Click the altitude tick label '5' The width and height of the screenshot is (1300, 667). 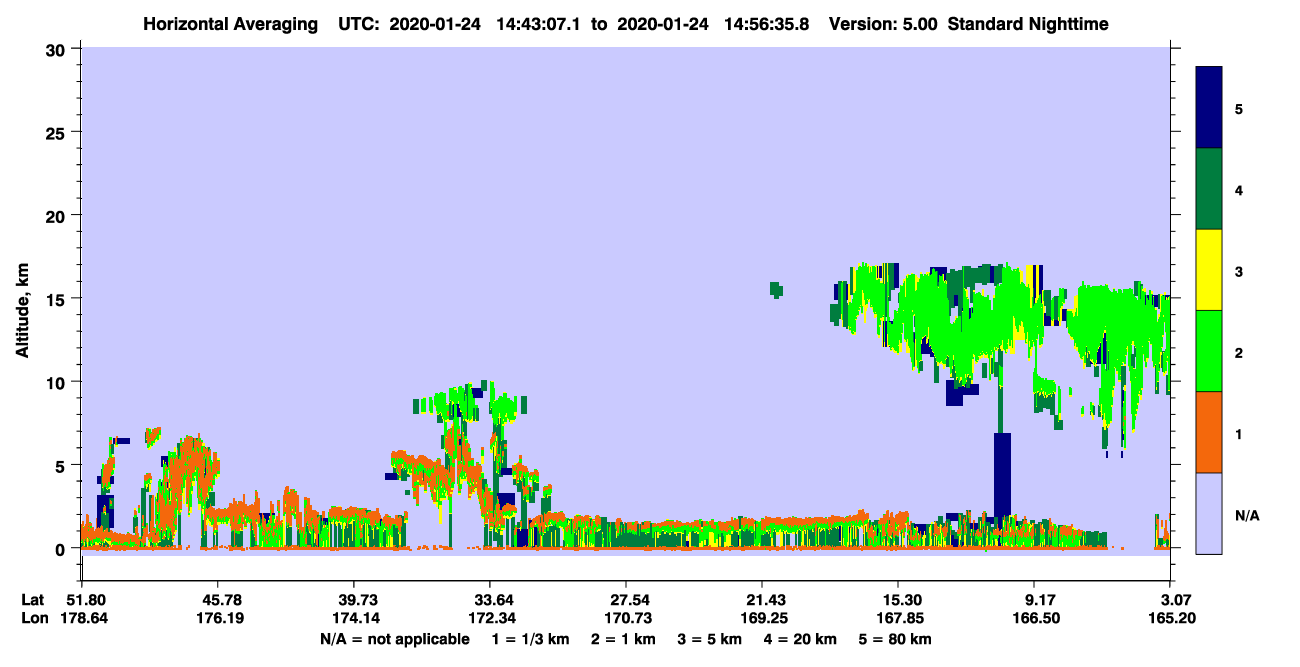click(x=62, y=465)
